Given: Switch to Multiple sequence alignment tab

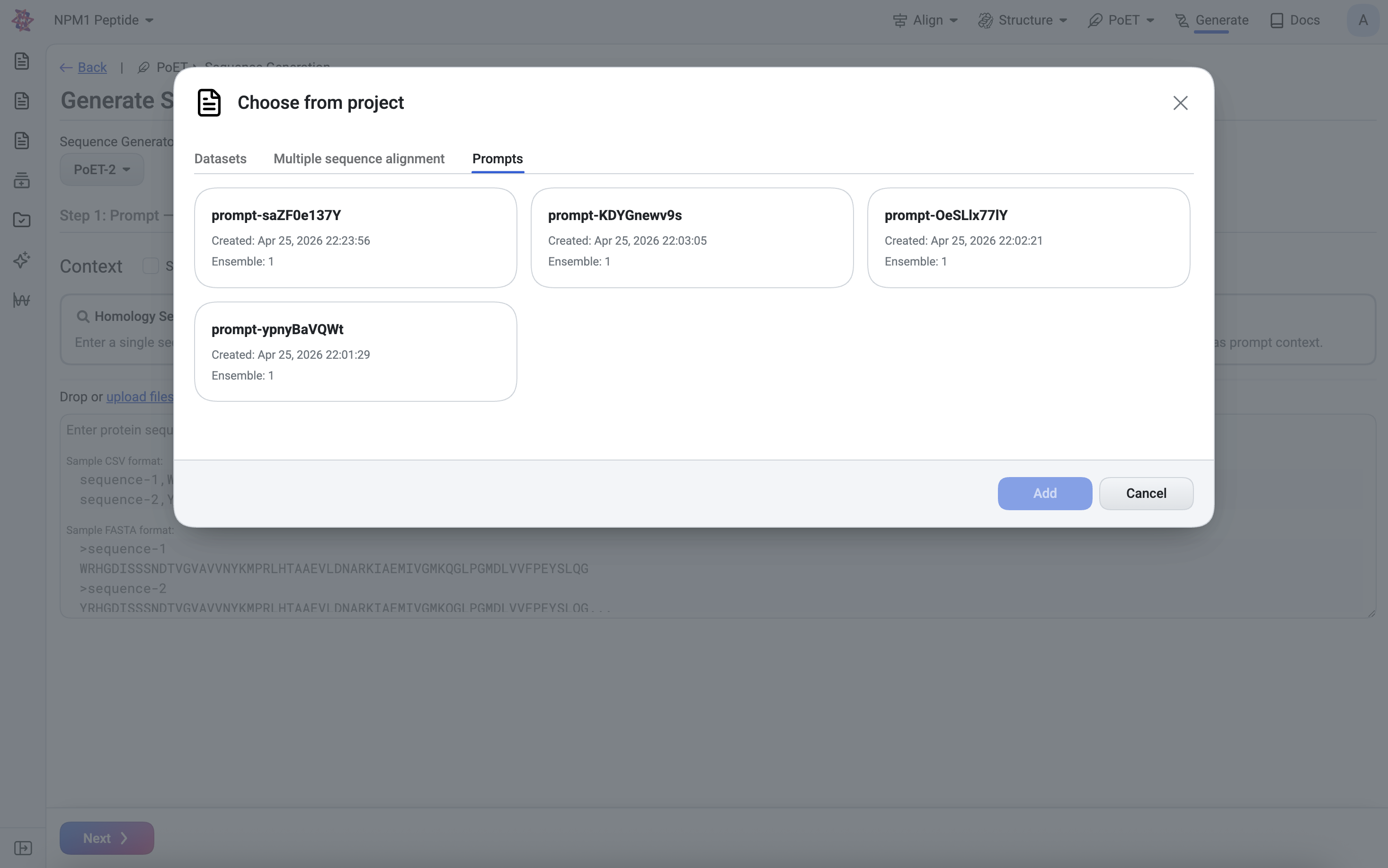Looking at the screenshot, I should coord(359,159).
